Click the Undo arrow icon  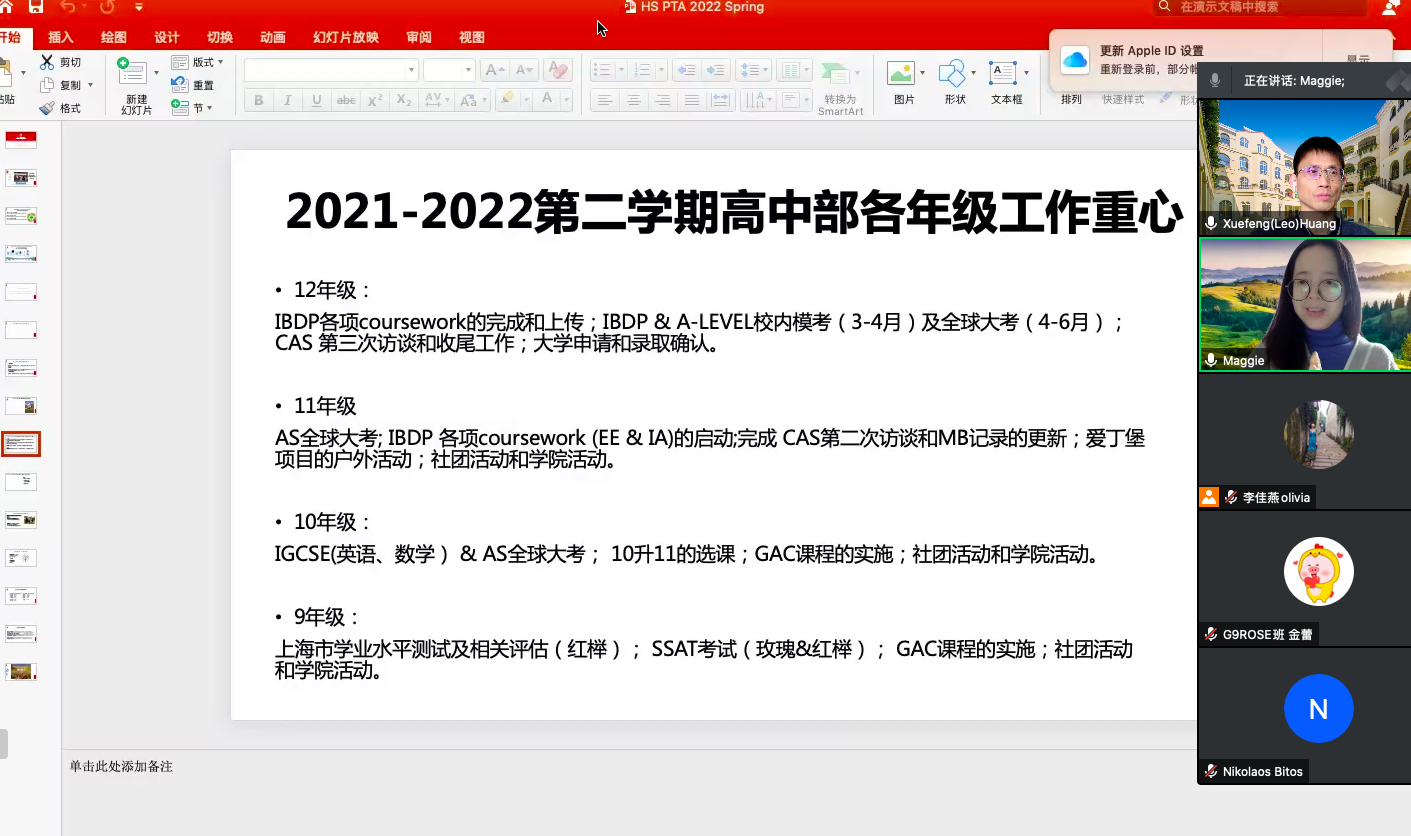click(68, 7)
